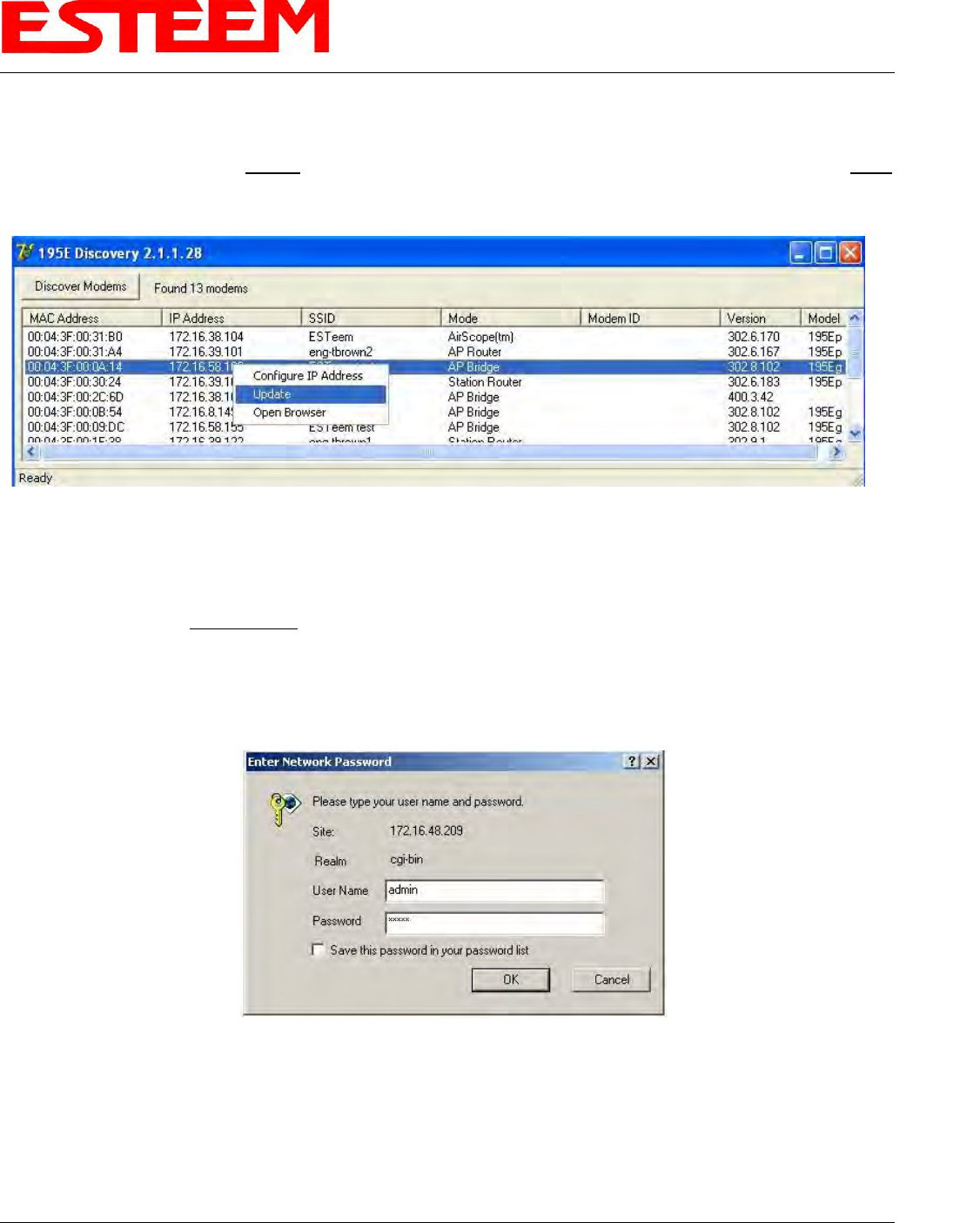Click the Model column header
Image resolution: width=980 pixels, height=1223 pixels.
(823, 318)
